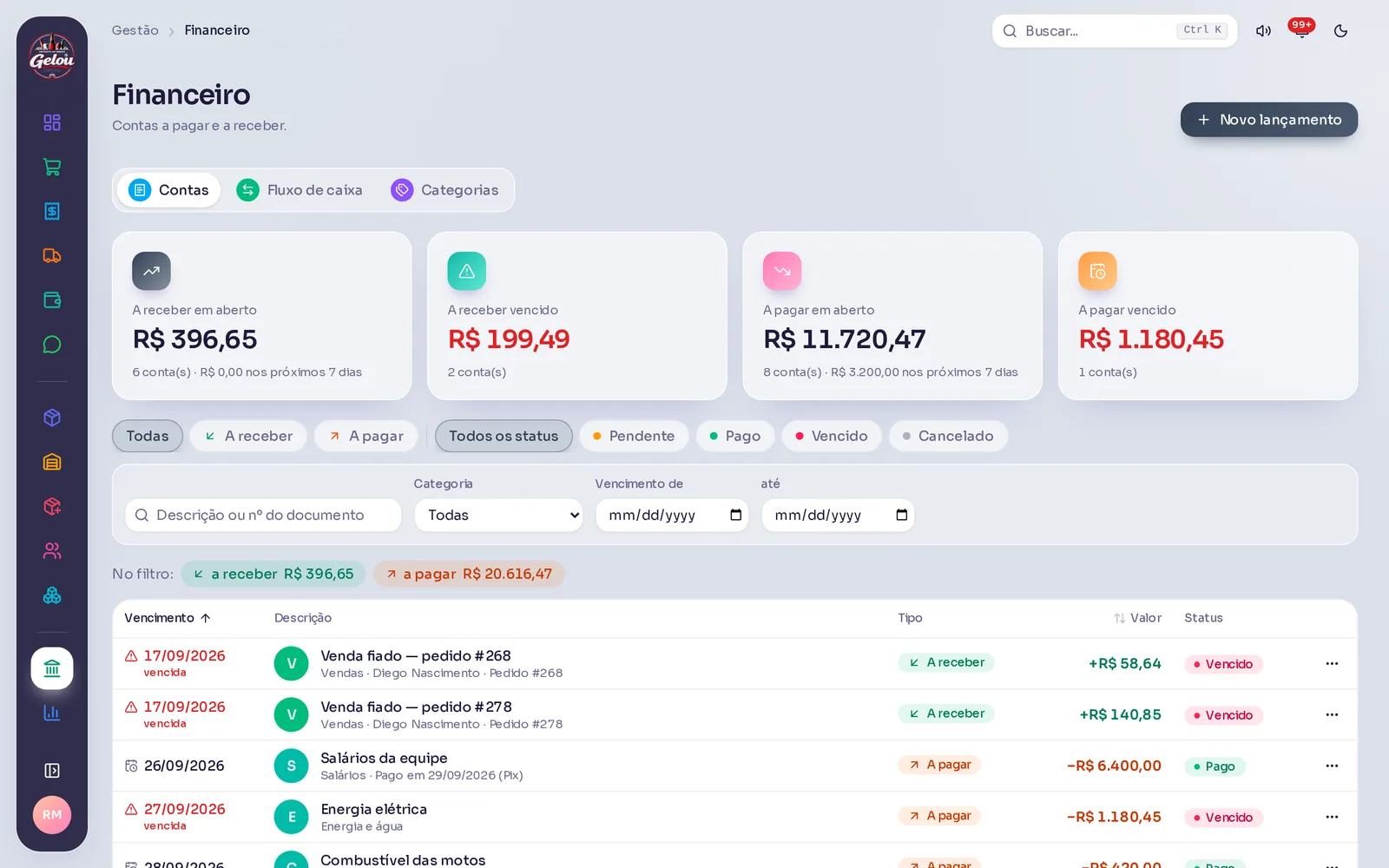Open the warehouse stock sidebar icon
The height and width of the screenshot is (868, 1389).
(x=52, y=462)
